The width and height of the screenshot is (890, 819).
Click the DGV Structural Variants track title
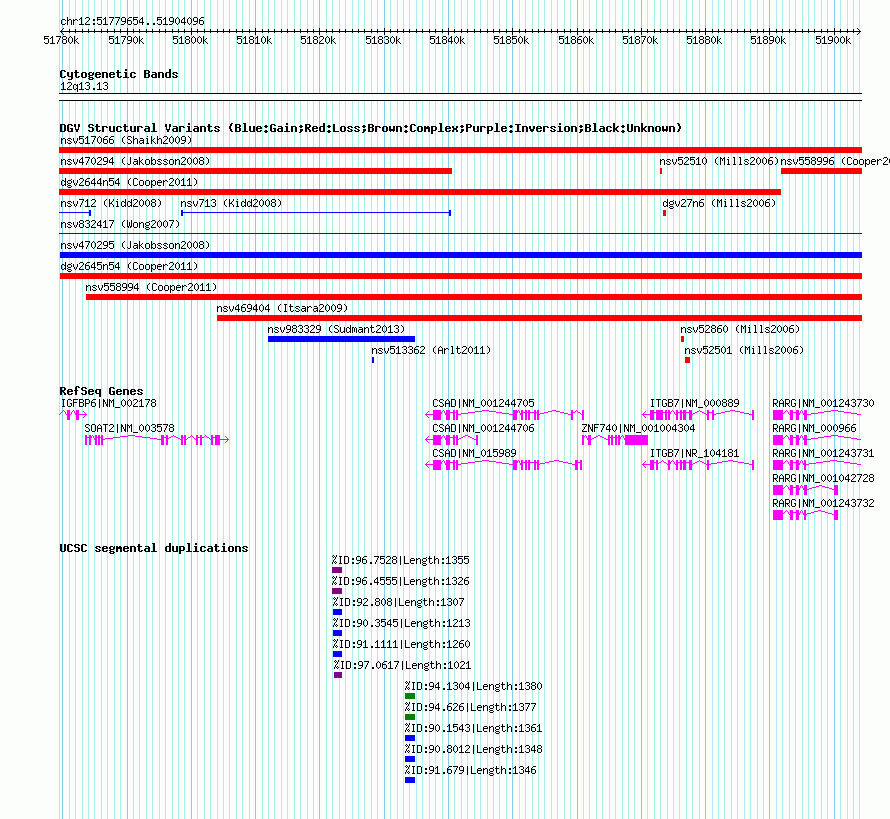point(370,128)
